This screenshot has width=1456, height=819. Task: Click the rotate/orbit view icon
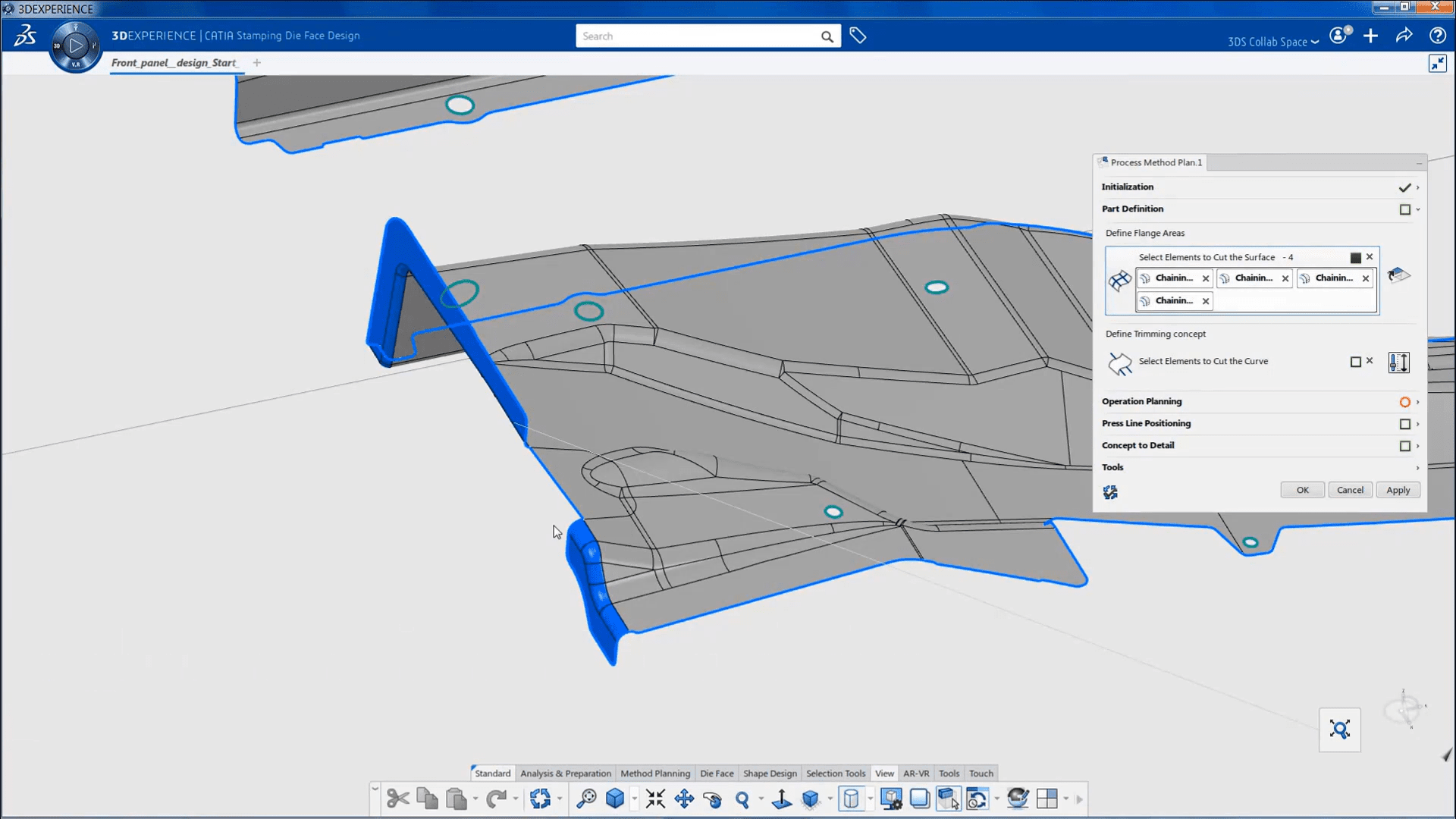point(713,798)
